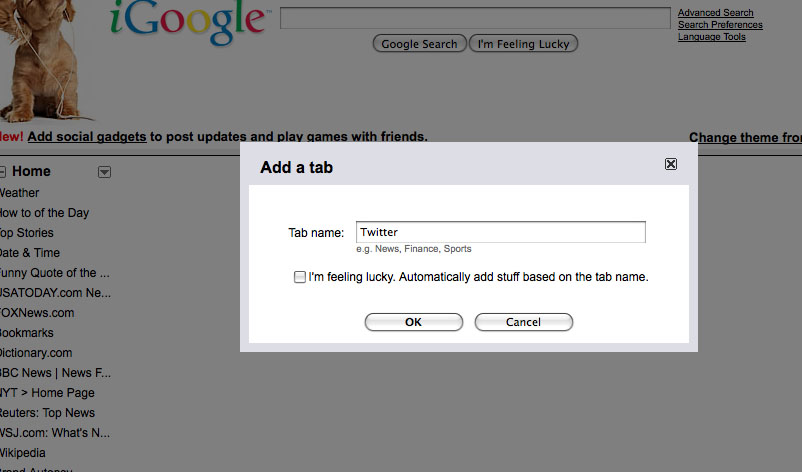Open the Bookmarks gadget
802x472 pixels.
coord(27,333)
